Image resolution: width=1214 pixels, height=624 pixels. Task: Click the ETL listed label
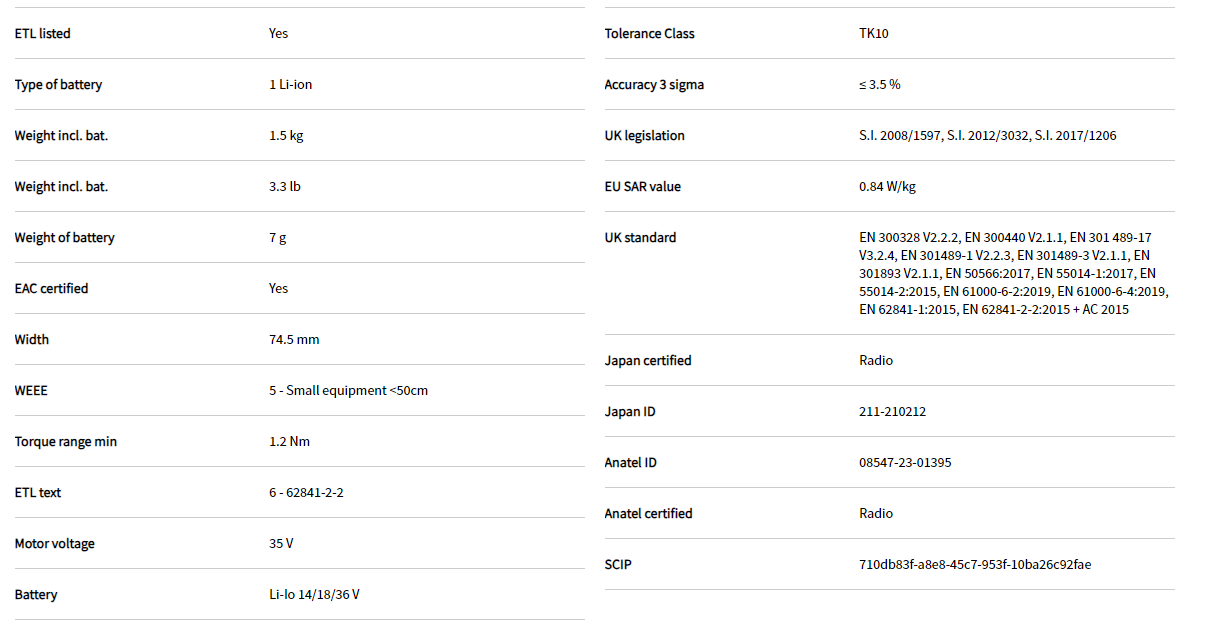tap(42, 33)
